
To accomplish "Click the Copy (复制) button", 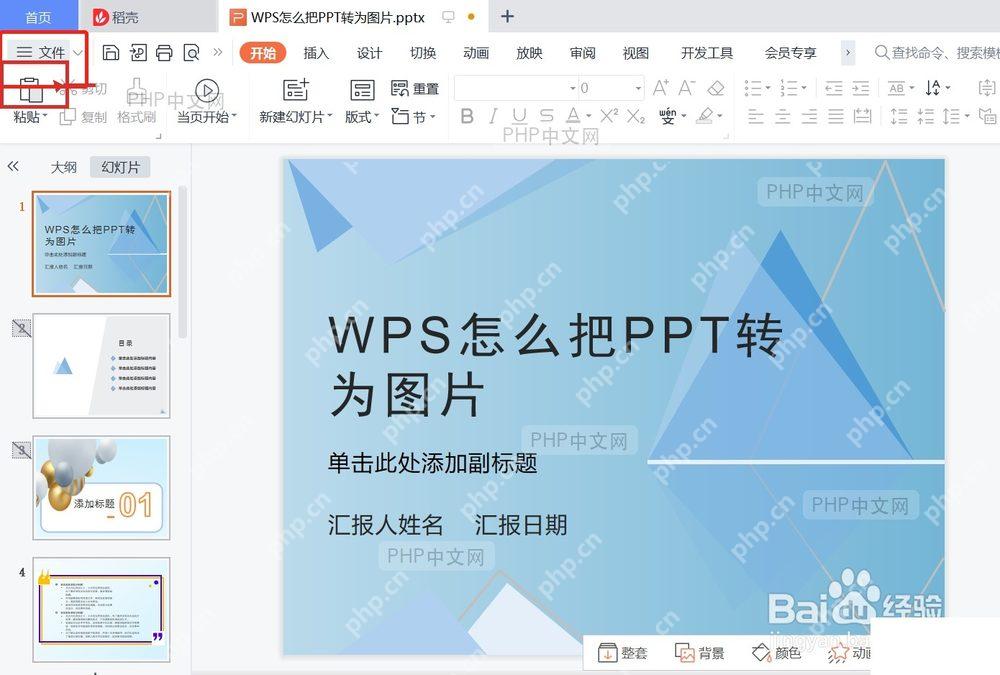I will [x=84, y=117].
